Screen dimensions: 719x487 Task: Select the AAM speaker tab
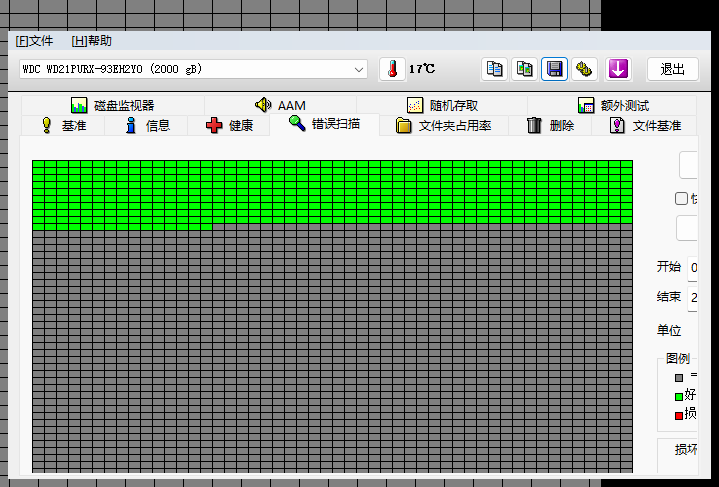click(x=280, y=106)
